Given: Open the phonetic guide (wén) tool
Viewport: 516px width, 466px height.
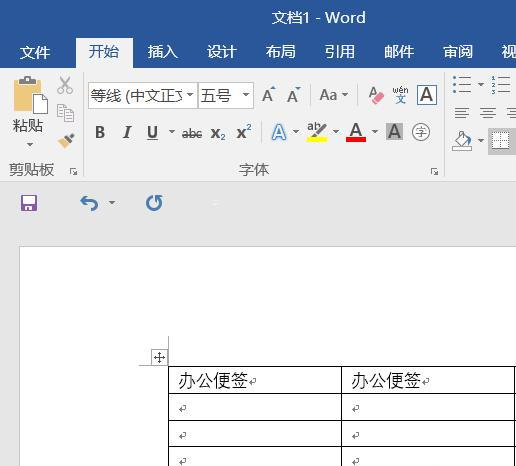Looking at the screenshot, I should tap(400, 95).
